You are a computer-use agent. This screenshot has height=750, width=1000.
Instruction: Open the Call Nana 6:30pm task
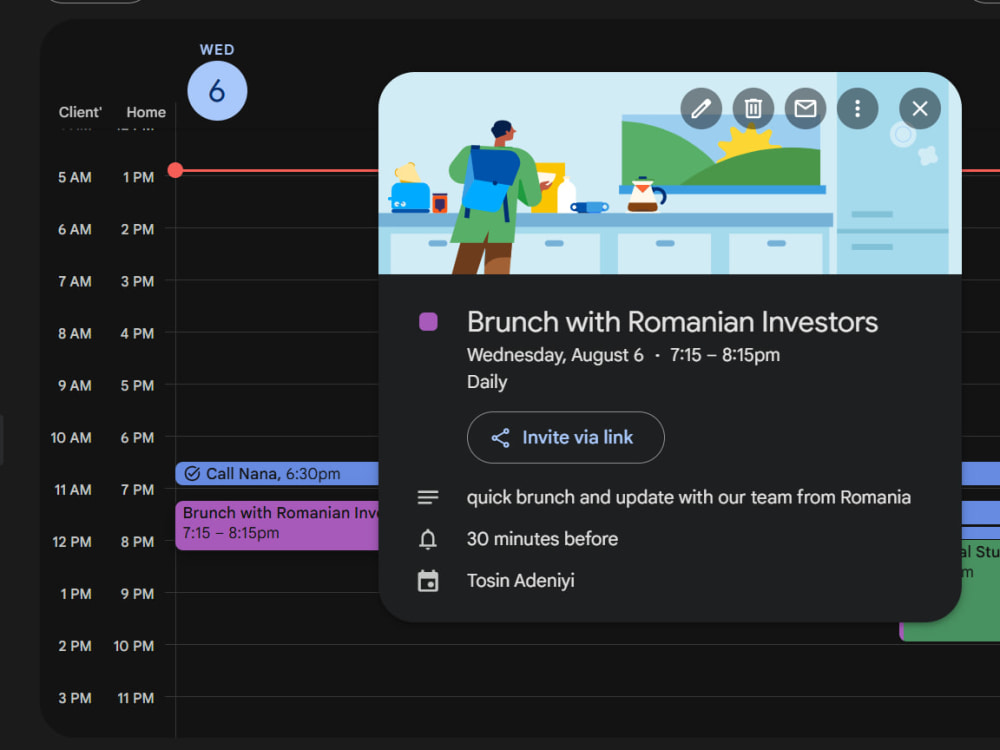point(277,473)
